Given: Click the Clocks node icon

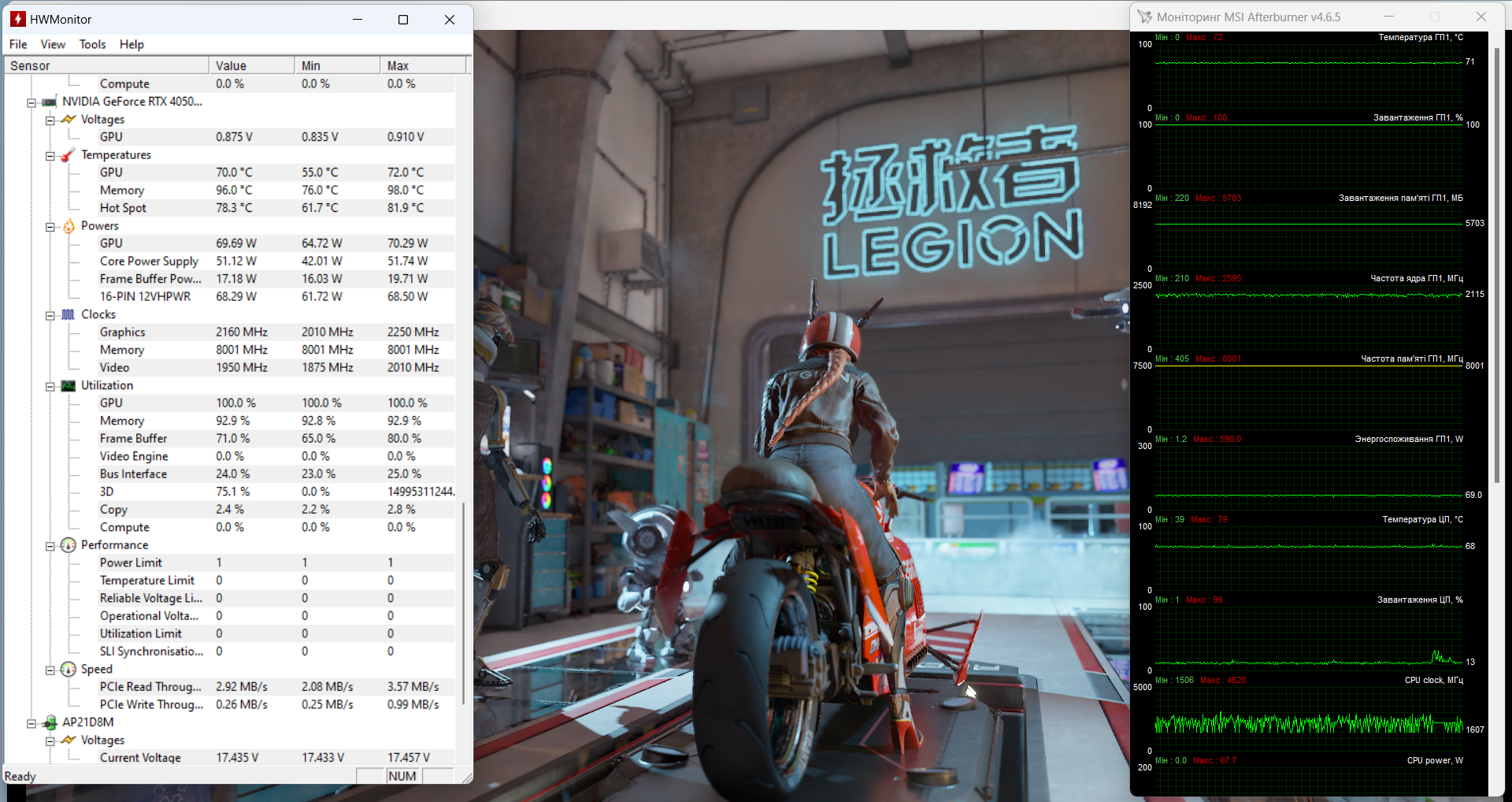Looking at the screenshot, I should click(69, 314).
